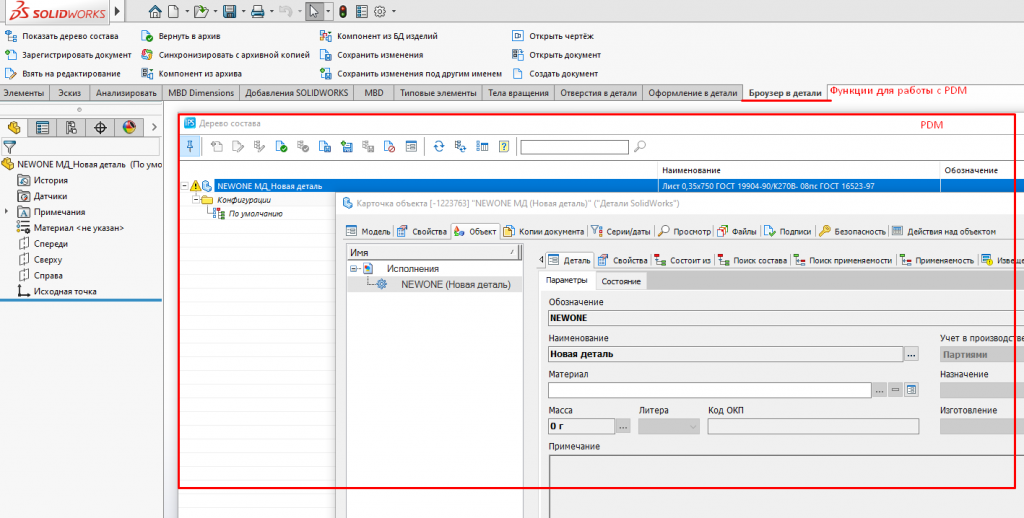Click the search field in Дерево состава toolbar
Viewport: 1024px width, 518px height.
[x=575, y=147]
